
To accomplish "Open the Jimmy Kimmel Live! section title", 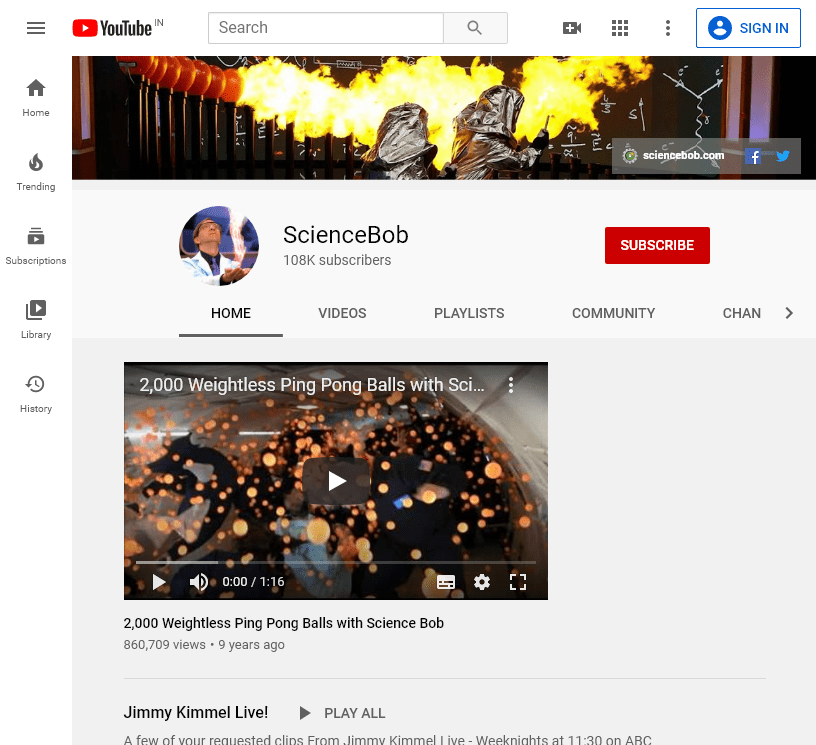I will pyautogui.click(x=196, y=712).
